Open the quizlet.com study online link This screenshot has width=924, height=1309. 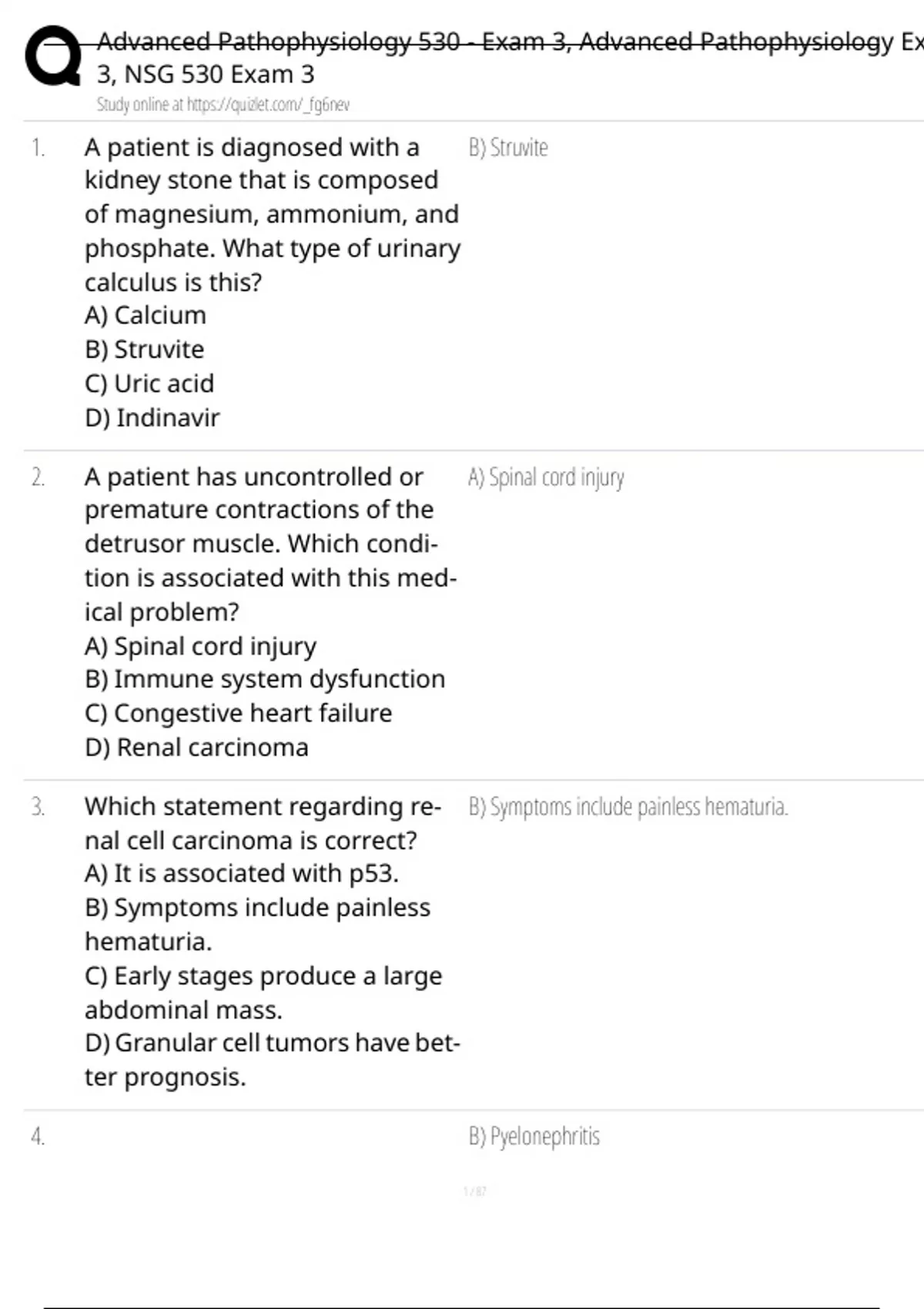click(223, 105)
